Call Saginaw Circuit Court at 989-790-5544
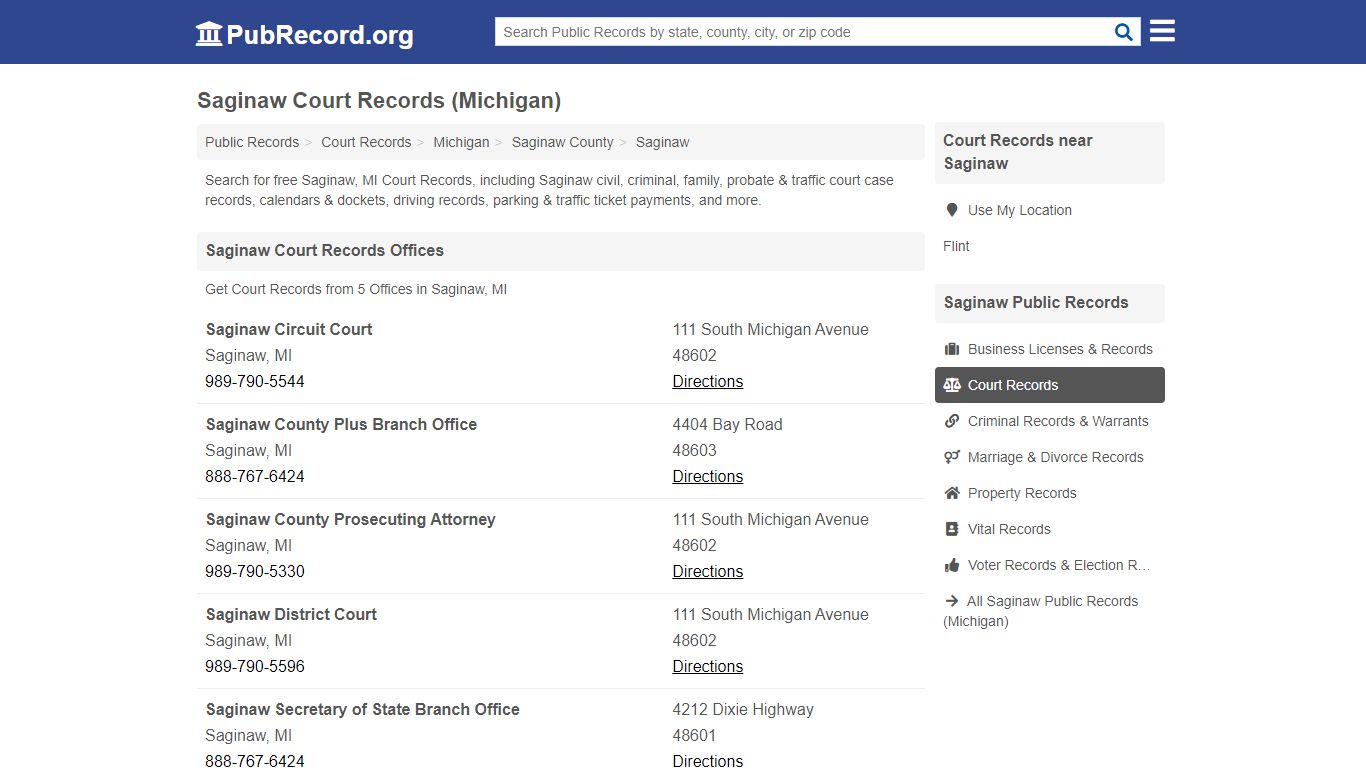 coord(255,381)
